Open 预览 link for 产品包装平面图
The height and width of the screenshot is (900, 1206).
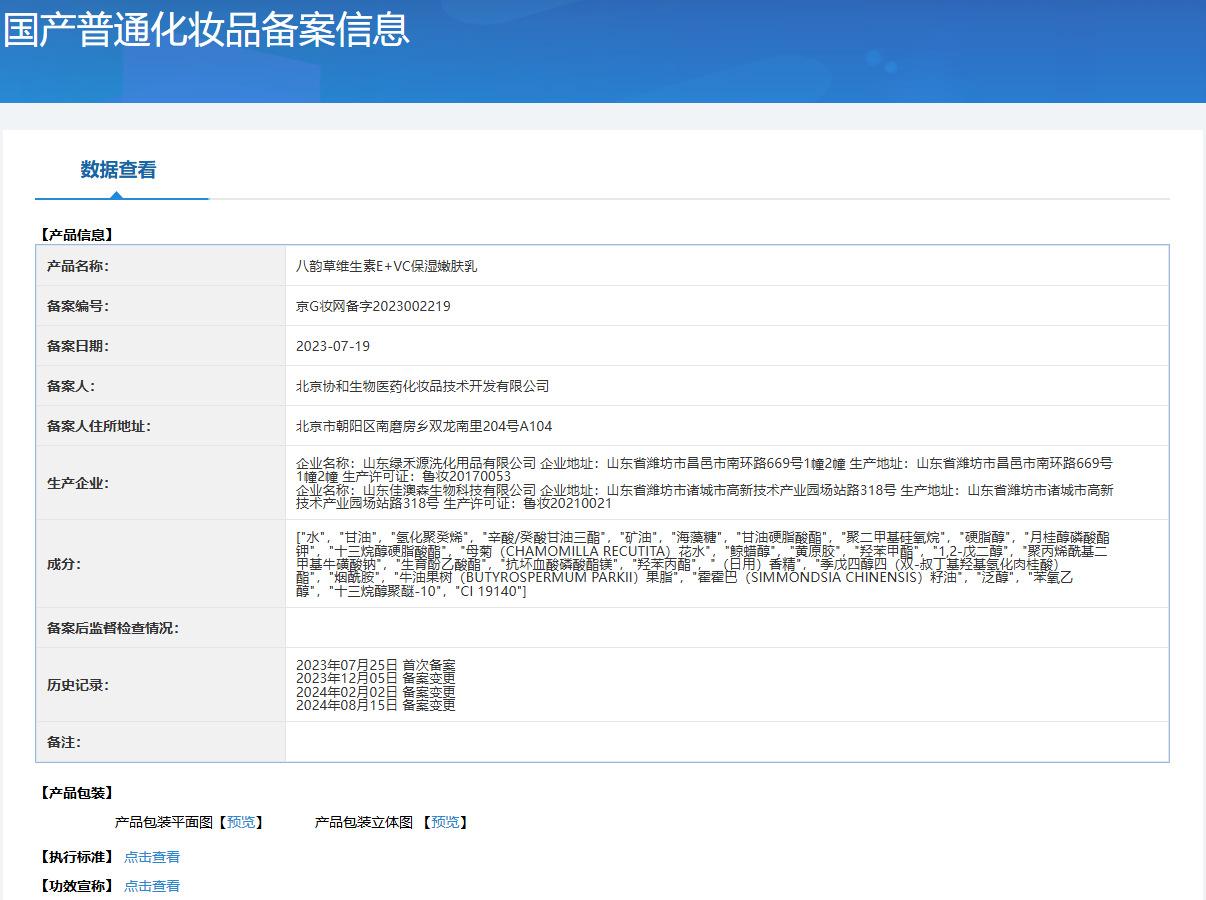point(241,822)
